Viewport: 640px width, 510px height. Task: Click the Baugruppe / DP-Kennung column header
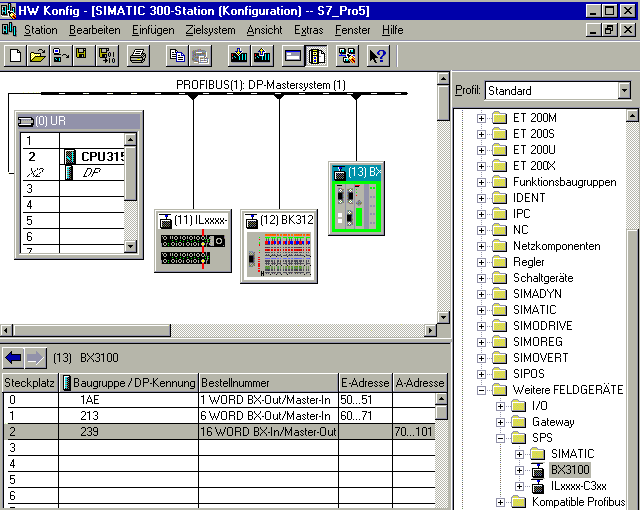(129, 383)
